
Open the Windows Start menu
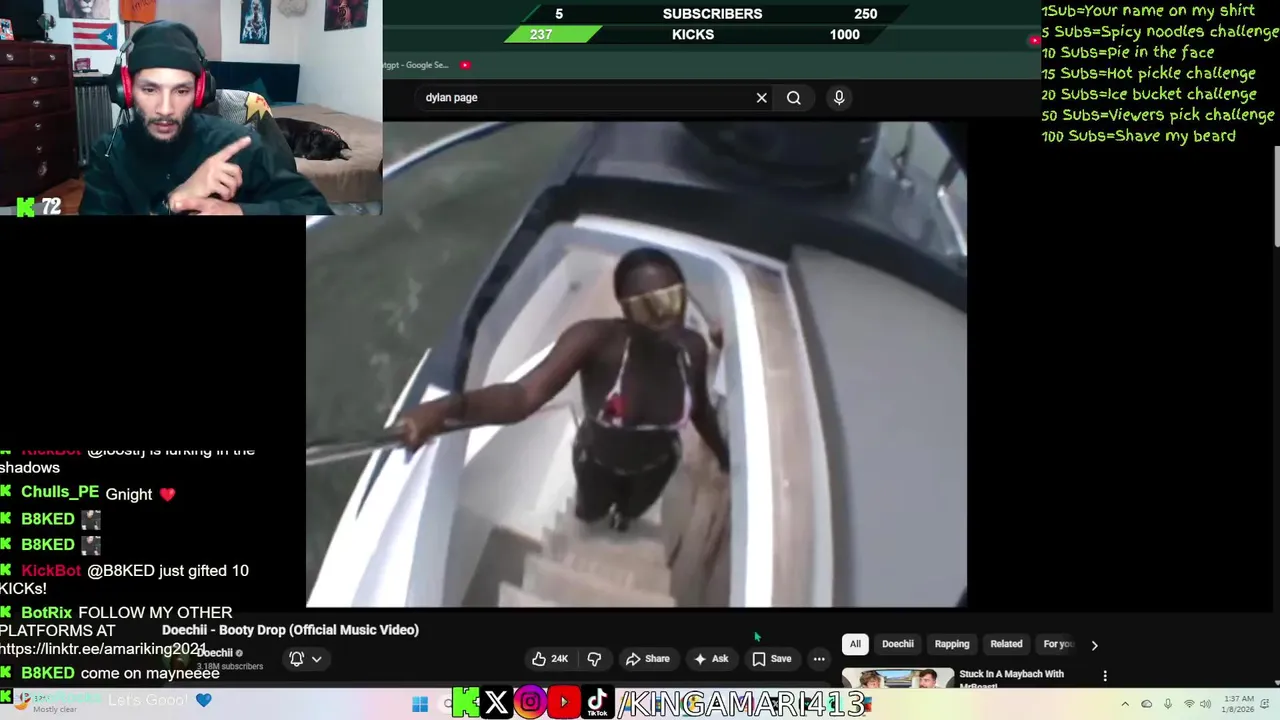pos(420,704)
